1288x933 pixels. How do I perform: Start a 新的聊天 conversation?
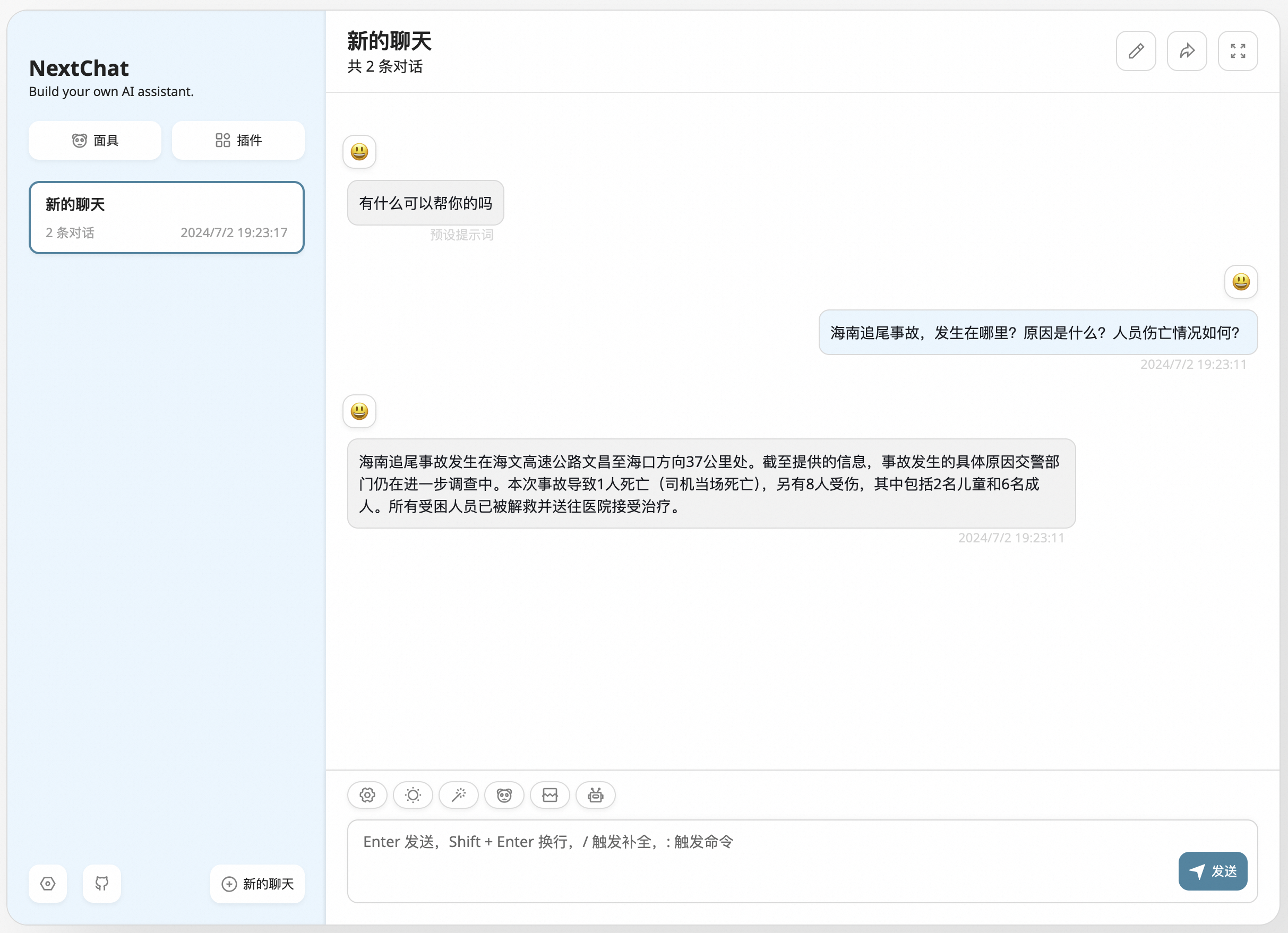pyautogui.click(x=257, y=884)
